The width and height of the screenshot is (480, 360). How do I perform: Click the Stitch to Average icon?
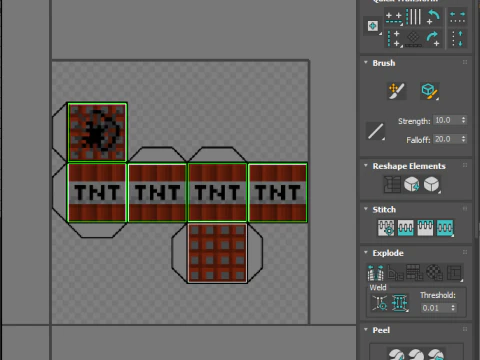click(406, 228)
